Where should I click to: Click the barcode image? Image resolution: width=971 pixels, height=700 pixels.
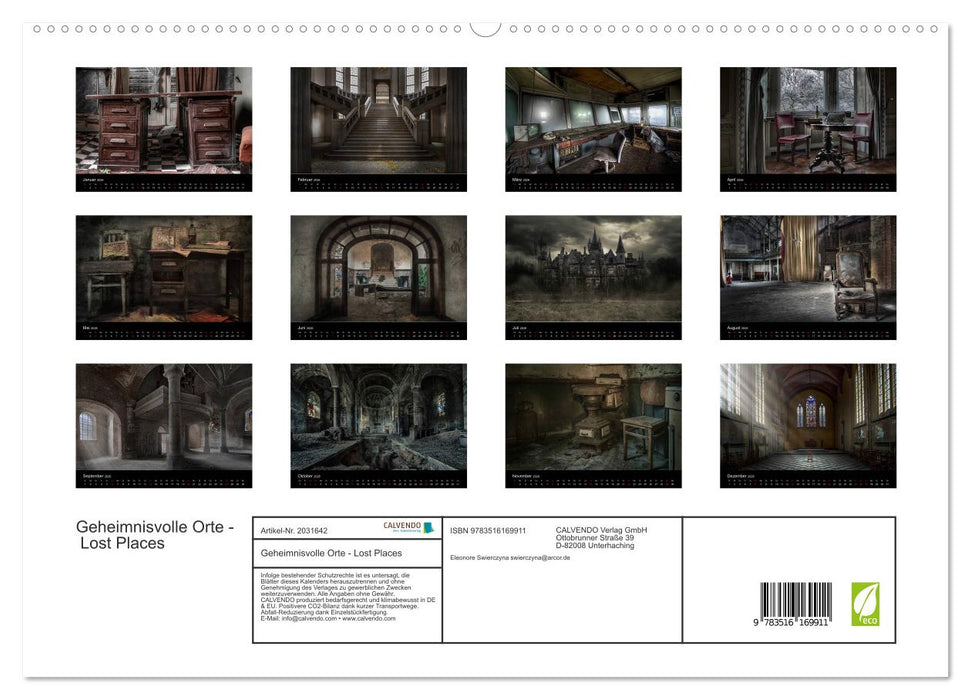coord(796,604)
